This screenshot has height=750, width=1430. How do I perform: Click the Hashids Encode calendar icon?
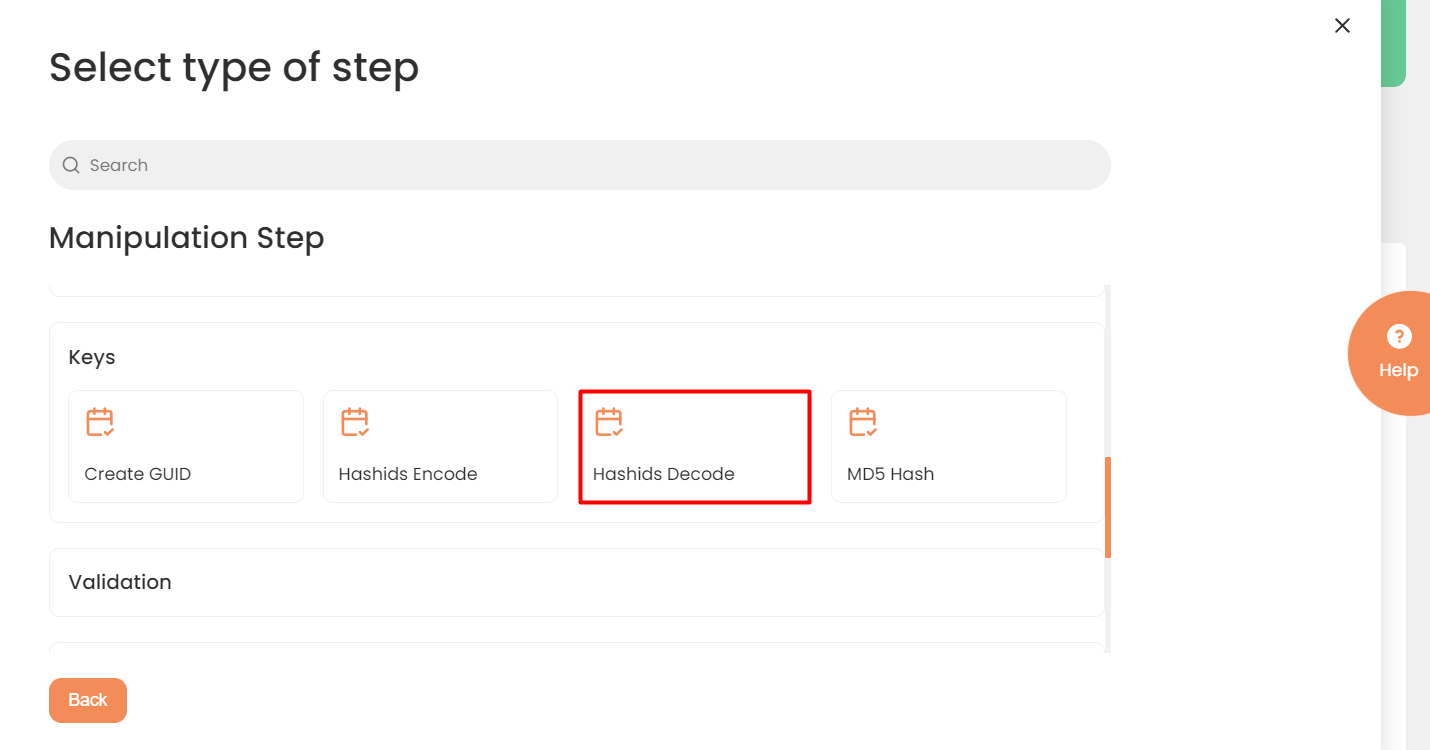point(355,422)
